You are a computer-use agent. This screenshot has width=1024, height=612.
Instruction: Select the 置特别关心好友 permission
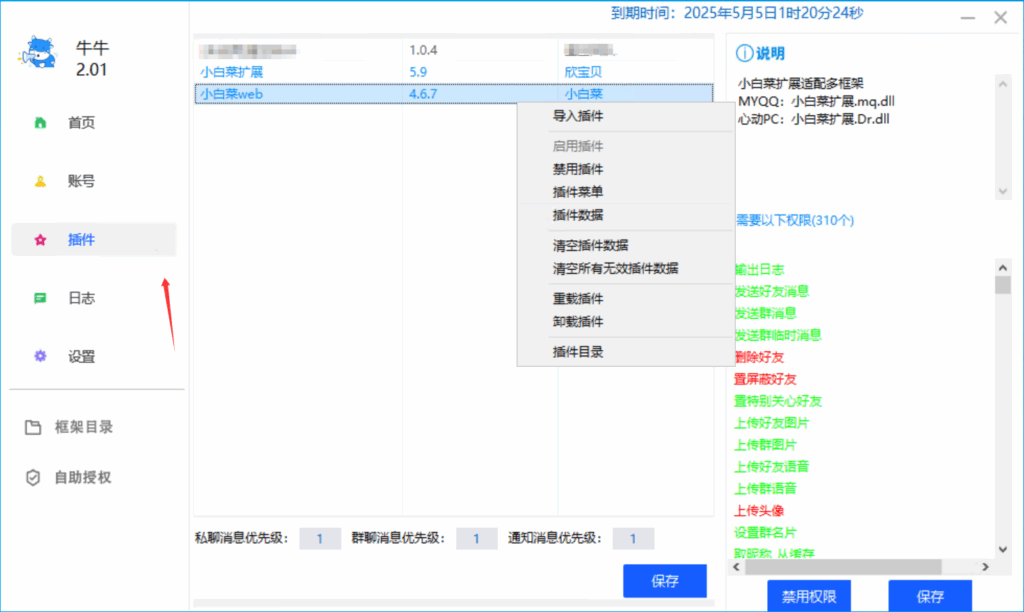pos(778,401)
